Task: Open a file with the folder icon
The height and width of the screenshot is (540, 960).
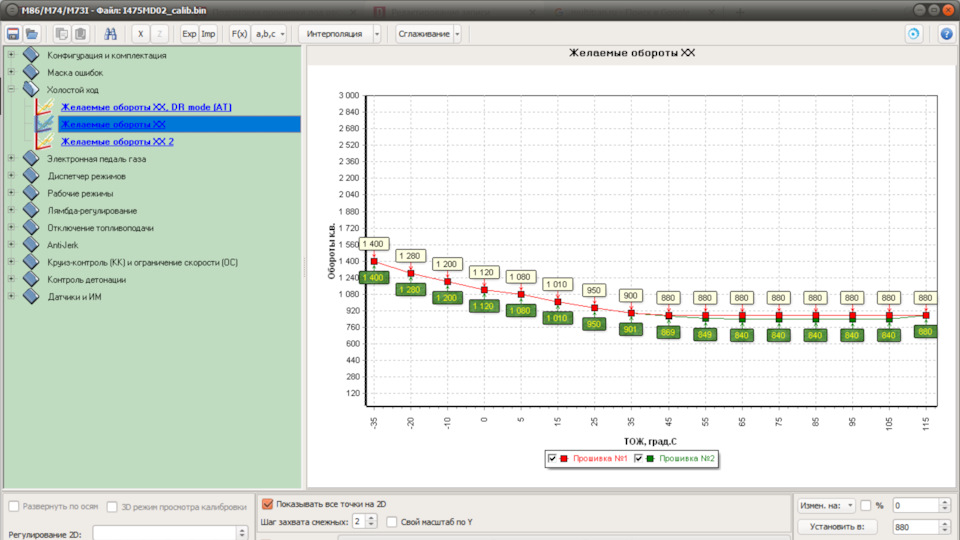Action: (32, 34)
